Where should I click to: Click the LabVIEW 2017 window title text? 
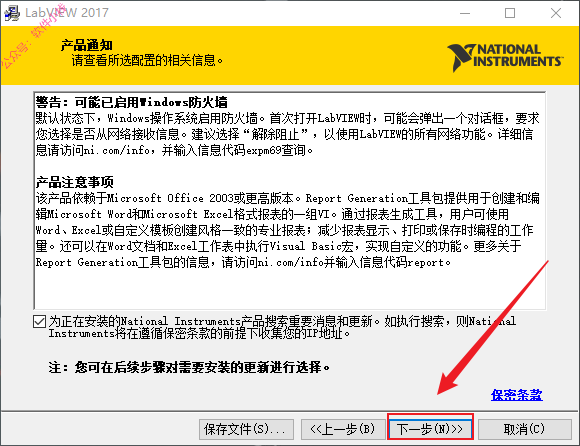point(67,13)
